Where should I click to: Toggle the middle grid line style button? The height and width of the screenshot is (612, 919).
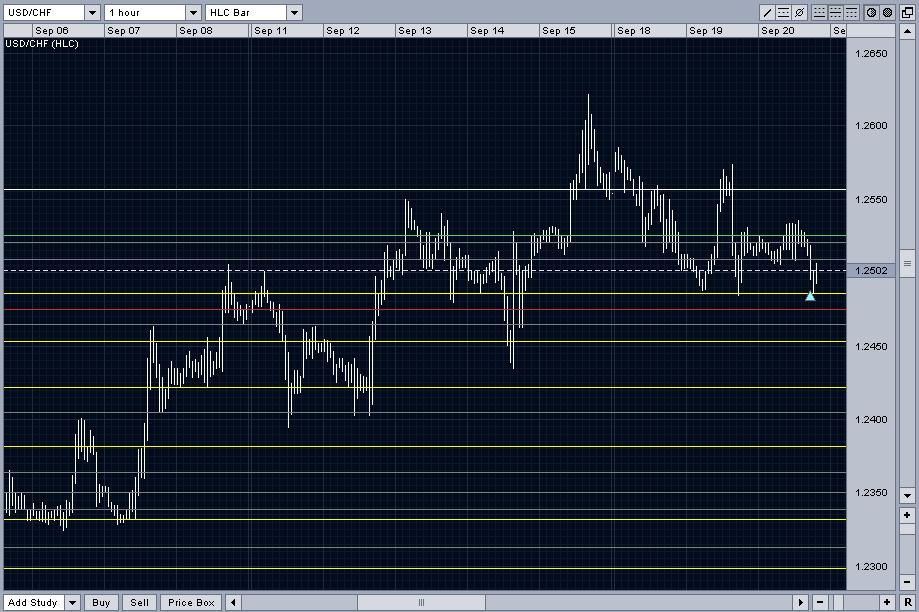(836, 13)
